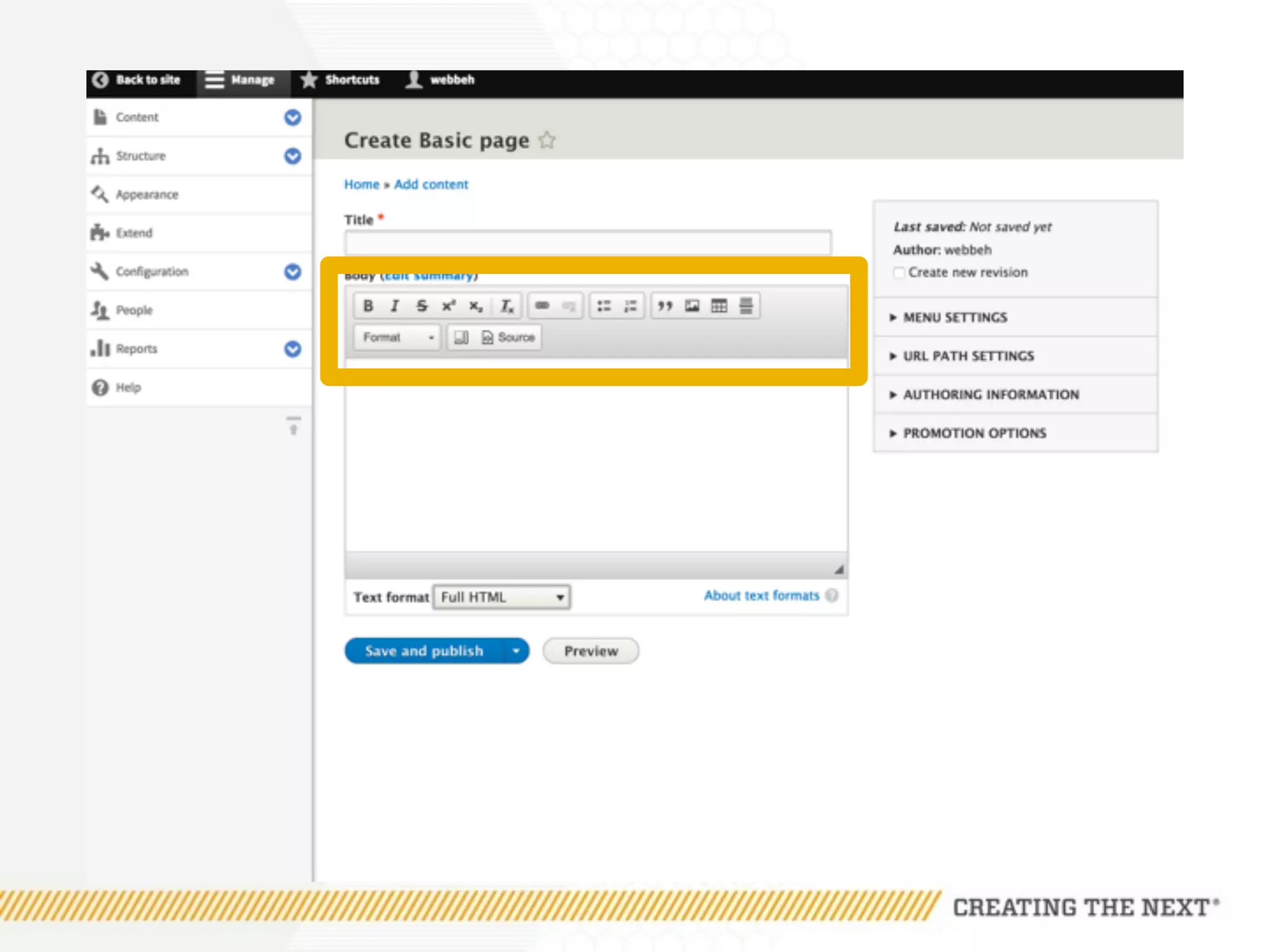Insert a table via toolbar icon
The width and height of the screenshot is (1270, 952).
coord(719,306)
